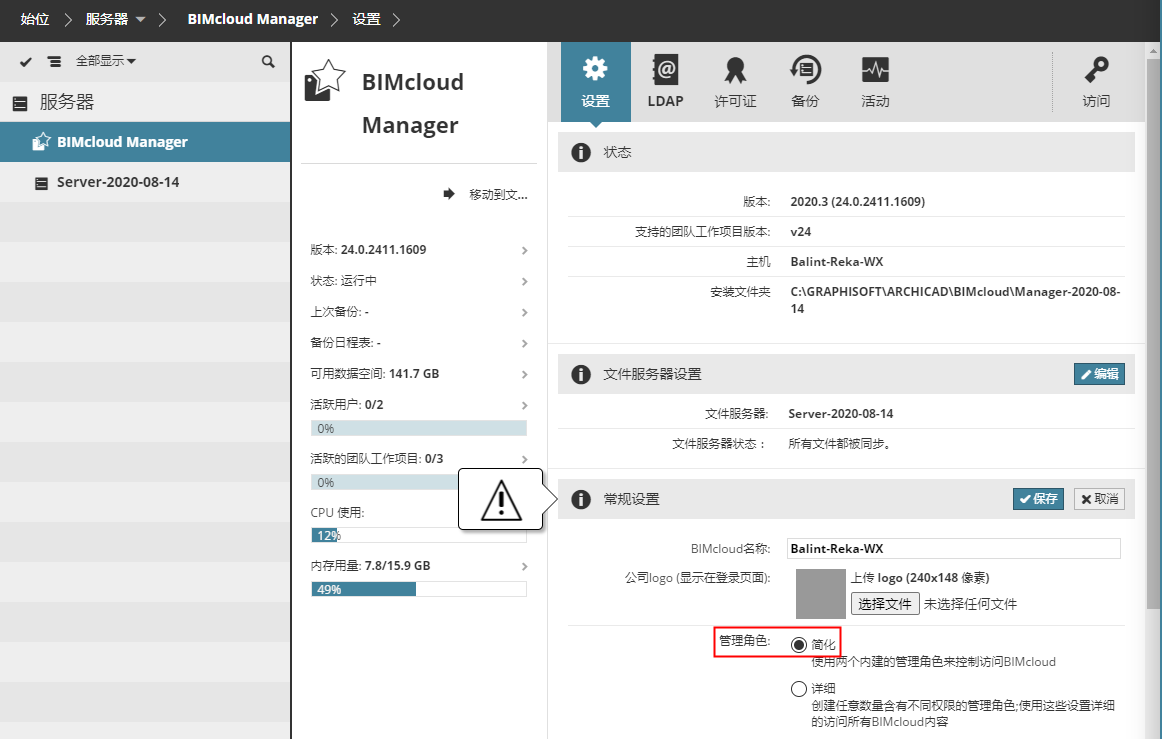Expand the 状态: 运行中 row chevron
Screen dimensions: 1162x739
point(525,282)
